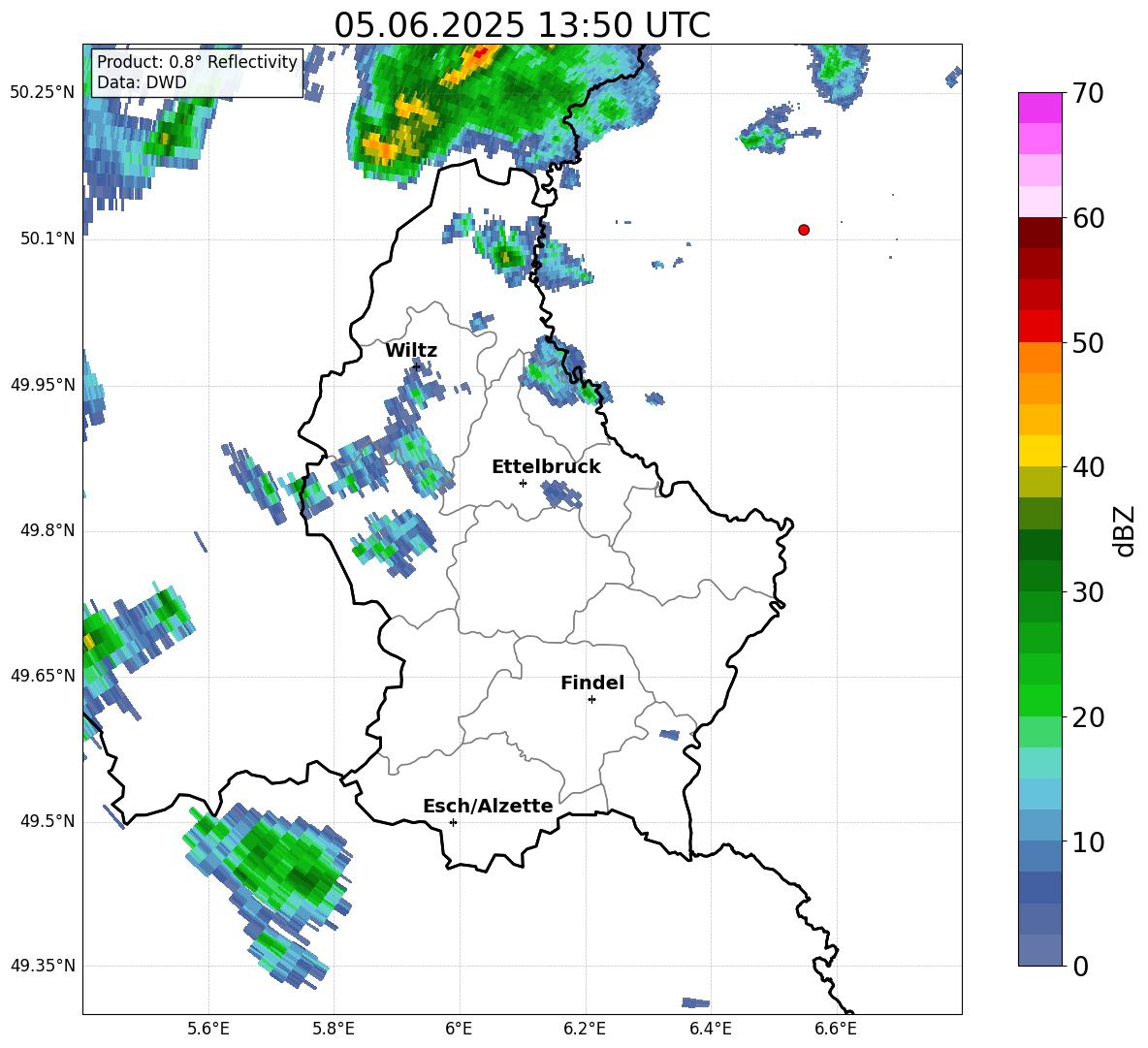Click the 49.65°N latitude label
This screenshot has height=1048, width=1148.
43,676
